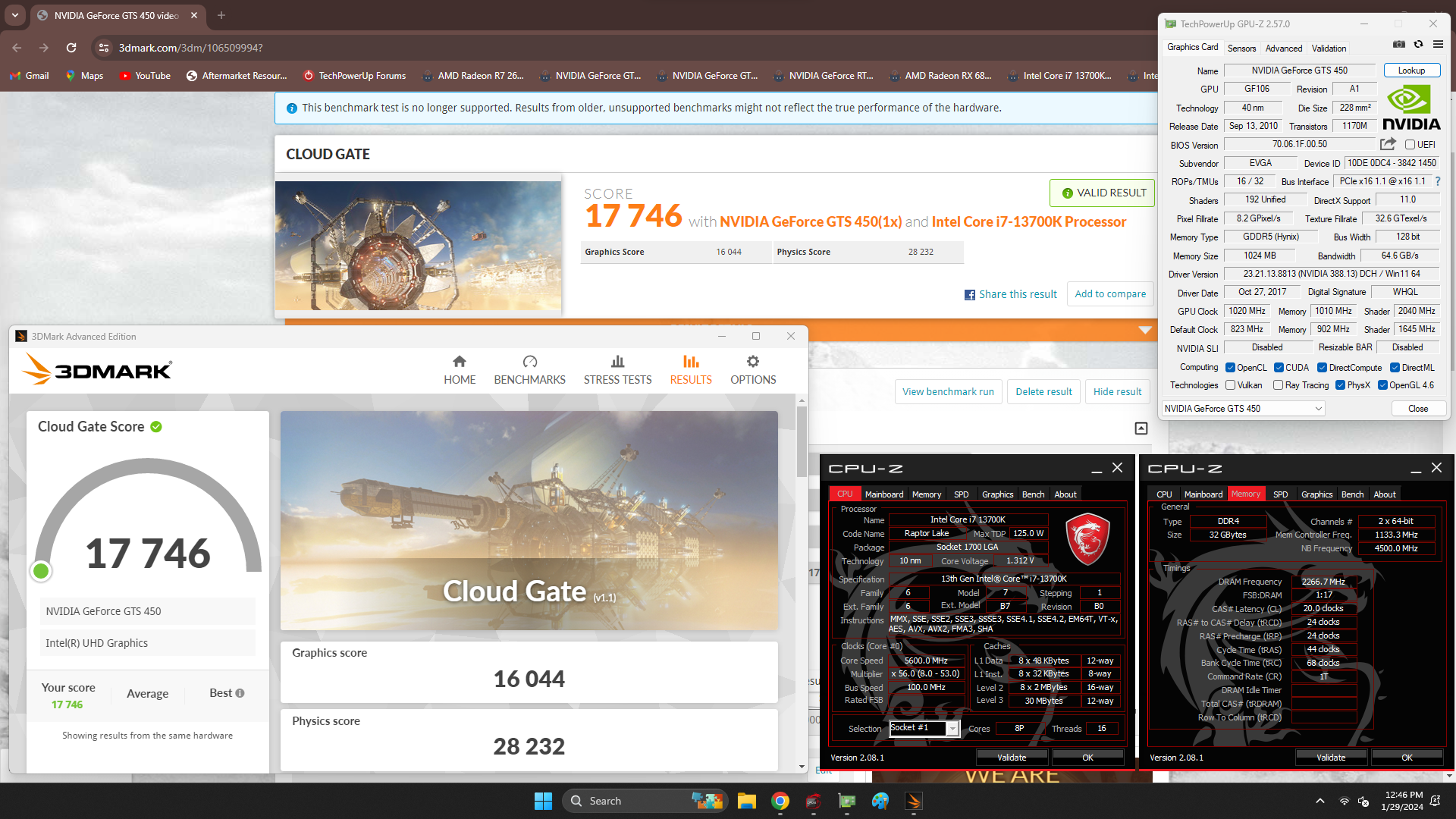
Task: Click OK in the right CPU-Z window
Action: click(x=1407, y=757)
